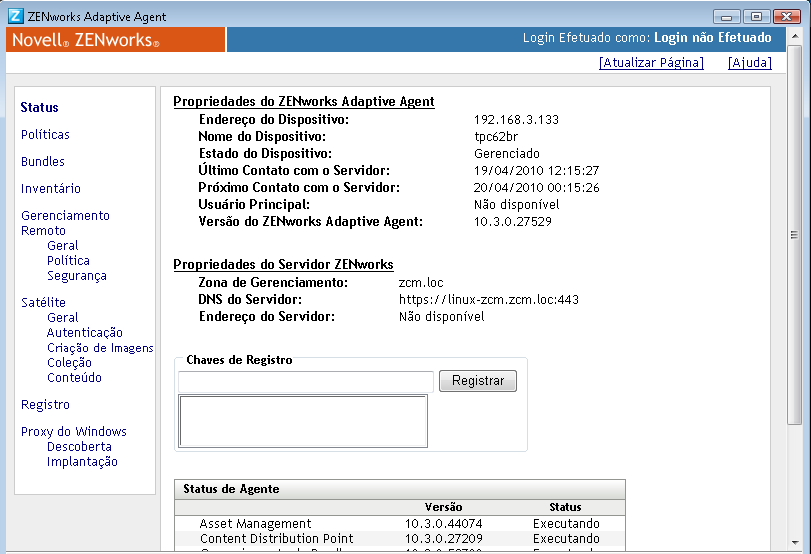Click the Status column header in agent table
Viewport: 811px width, 554px height.
tap(565, 507)
